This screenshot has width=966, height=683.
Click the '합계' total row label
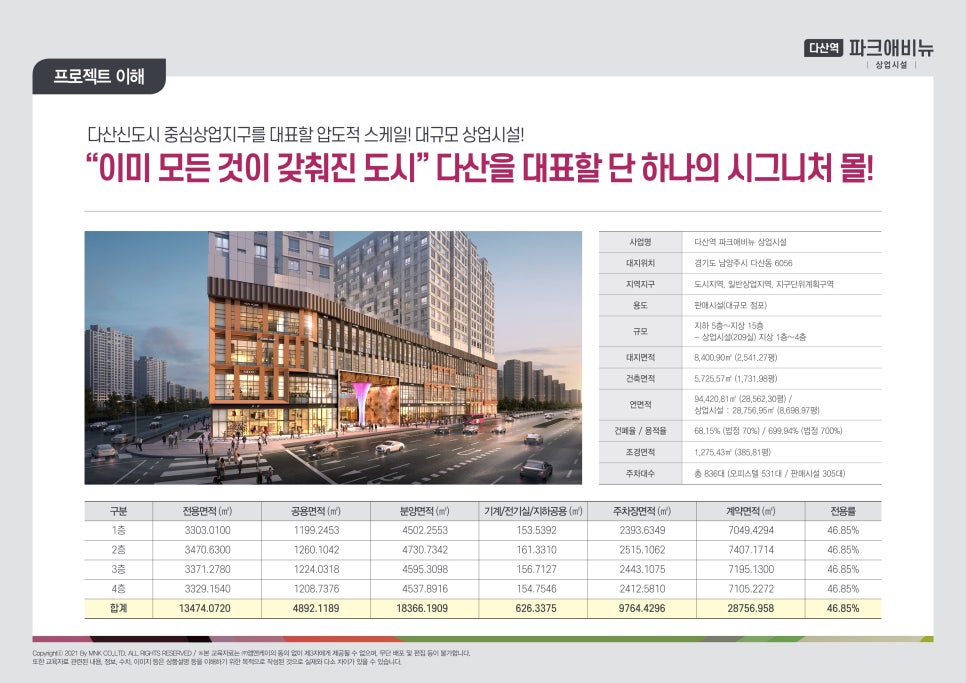click(x=118, y=608)
